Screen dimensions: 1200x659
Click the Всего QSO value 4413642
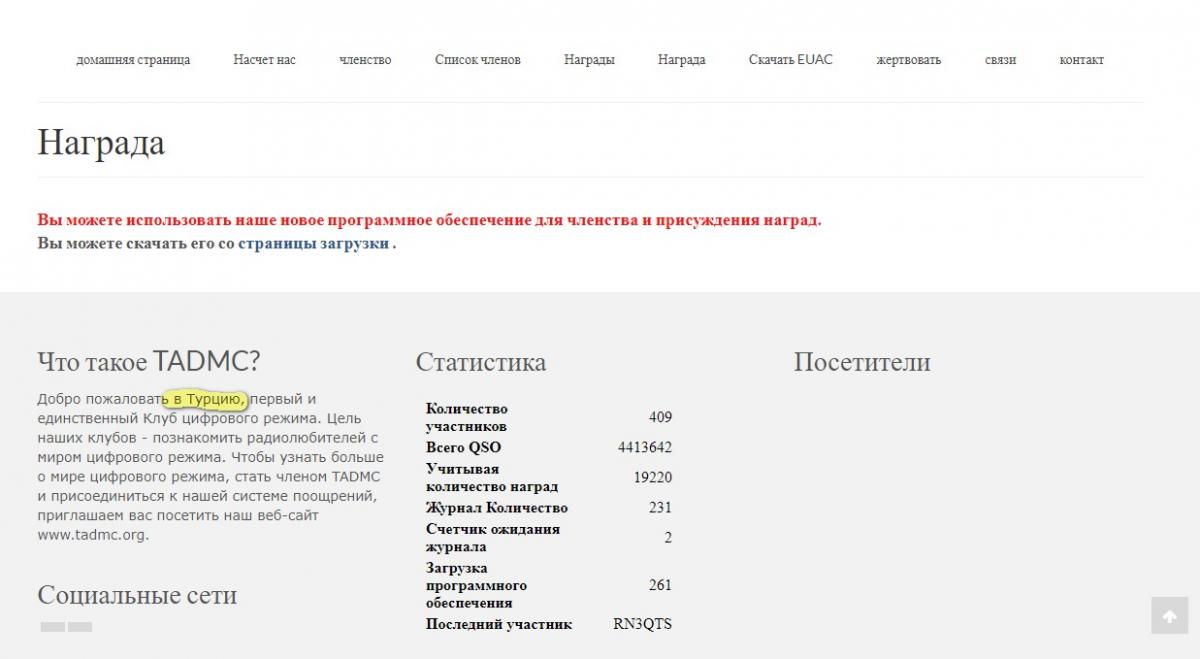[644, 447]
